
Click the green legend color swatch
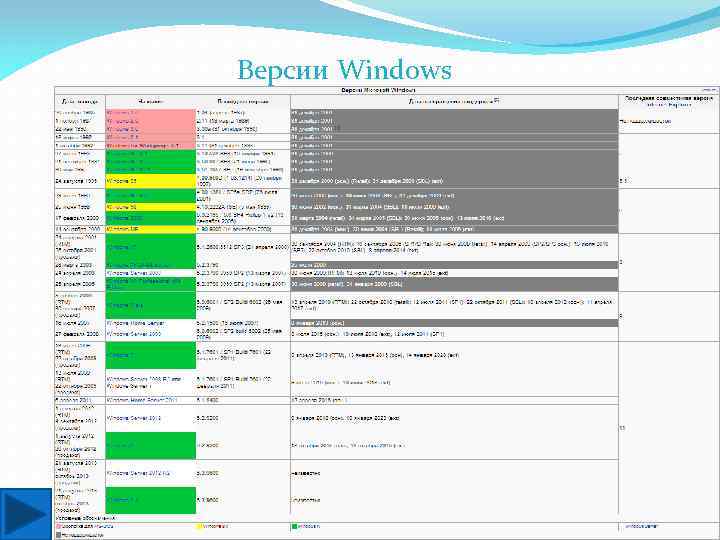click(x=294, y=526)
